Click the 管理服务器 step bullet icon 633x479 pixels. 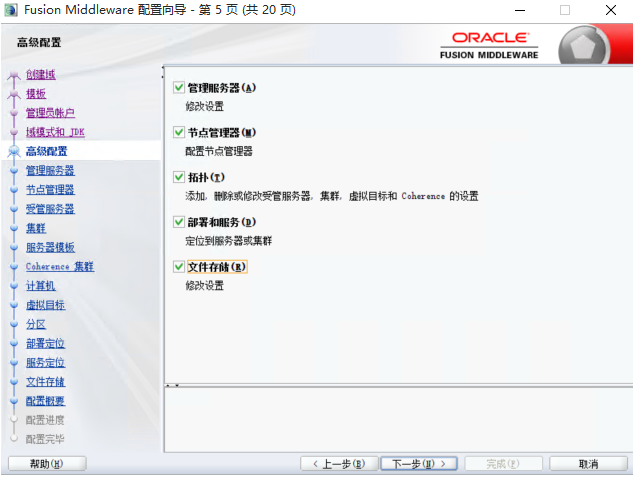[14, 171]
